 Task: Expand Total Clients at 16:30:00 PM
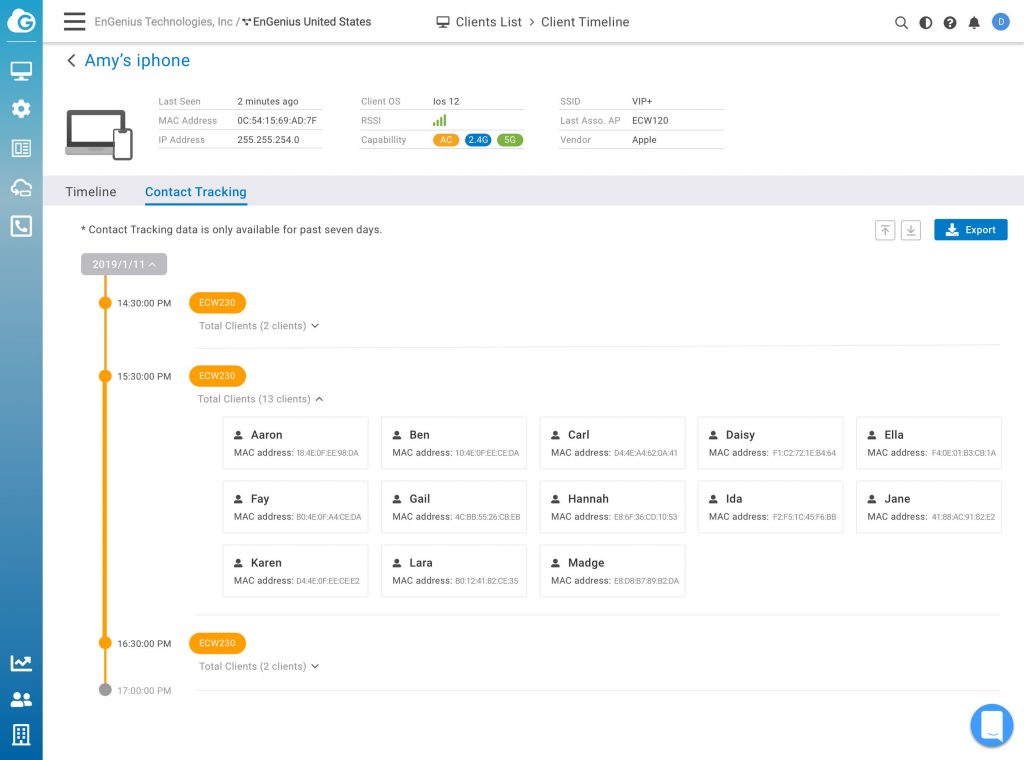point(259,667)
